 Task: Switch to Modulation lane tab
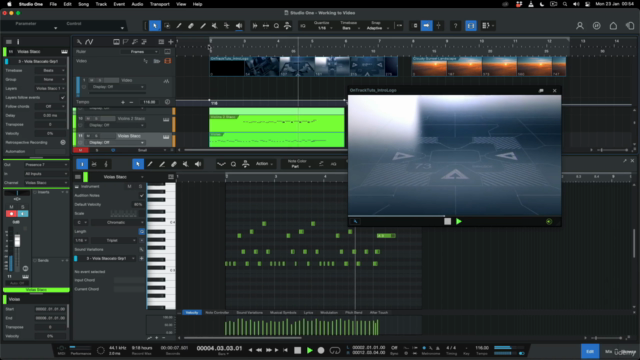[329, 313]
